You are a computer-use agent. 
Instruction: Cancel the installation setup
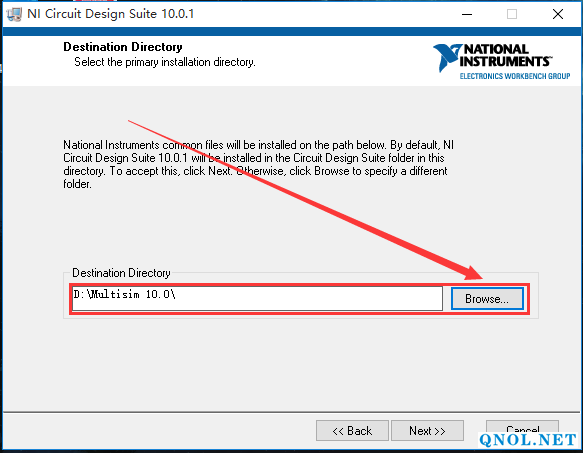pyautogui.click(x=522, y=428)
